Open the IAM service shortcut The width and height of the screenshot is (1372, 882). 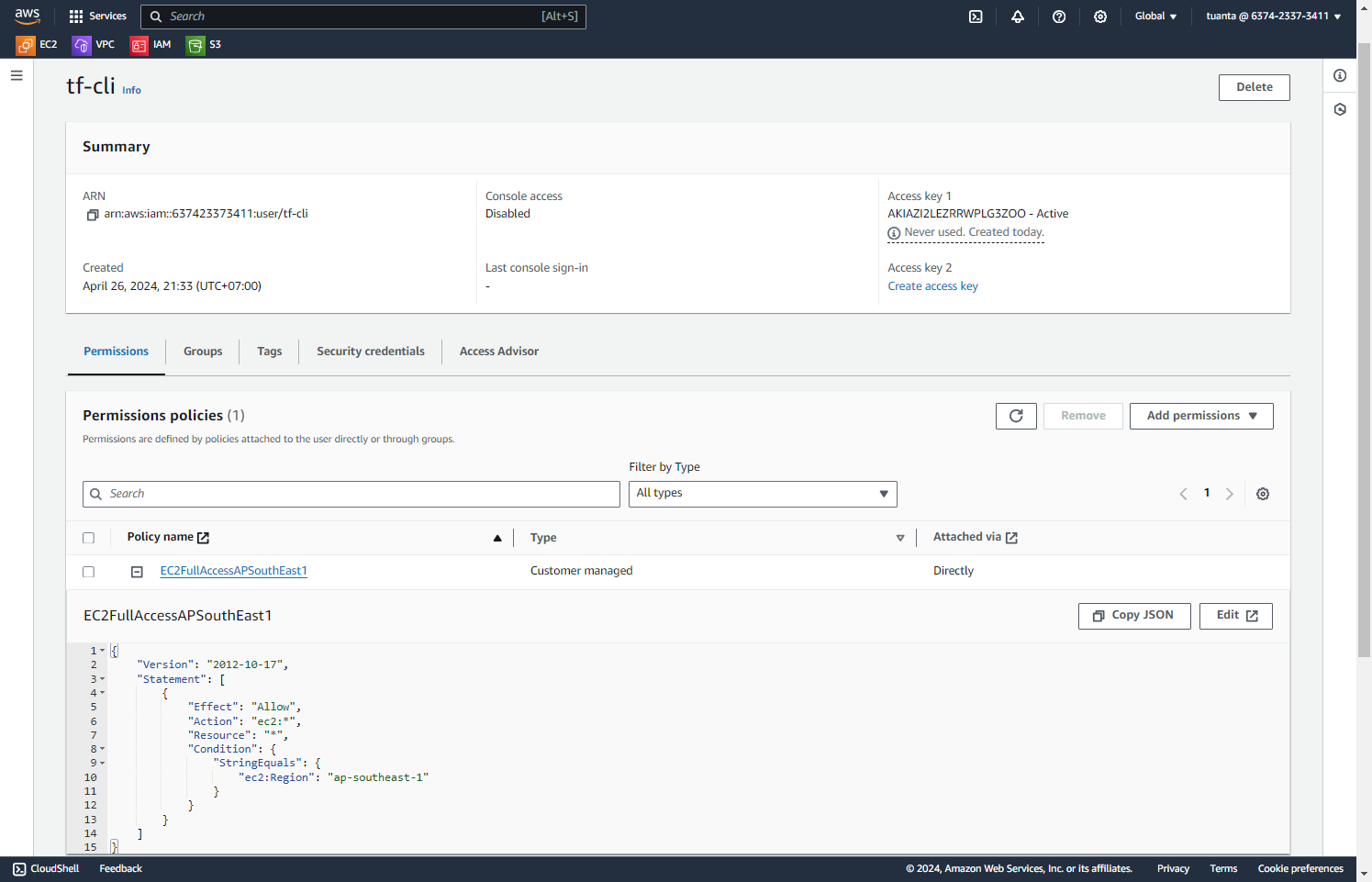pyautogui.click(x=151, y=45)
